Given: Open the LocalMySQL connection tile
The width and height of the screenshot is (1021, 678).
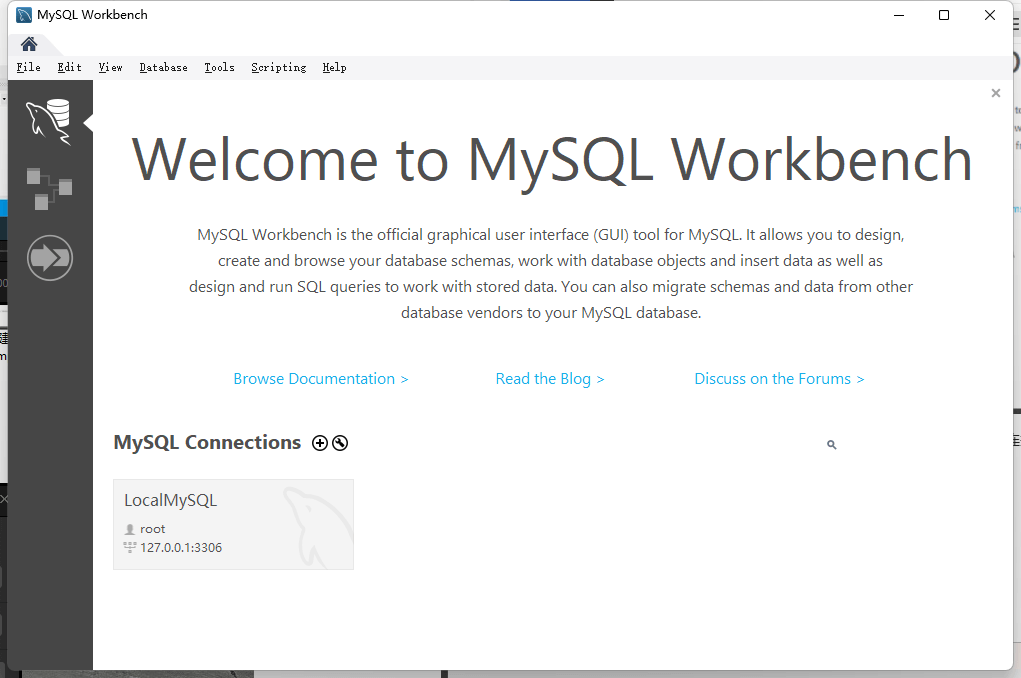Looking at the screenshot, I should coord(233,524).
